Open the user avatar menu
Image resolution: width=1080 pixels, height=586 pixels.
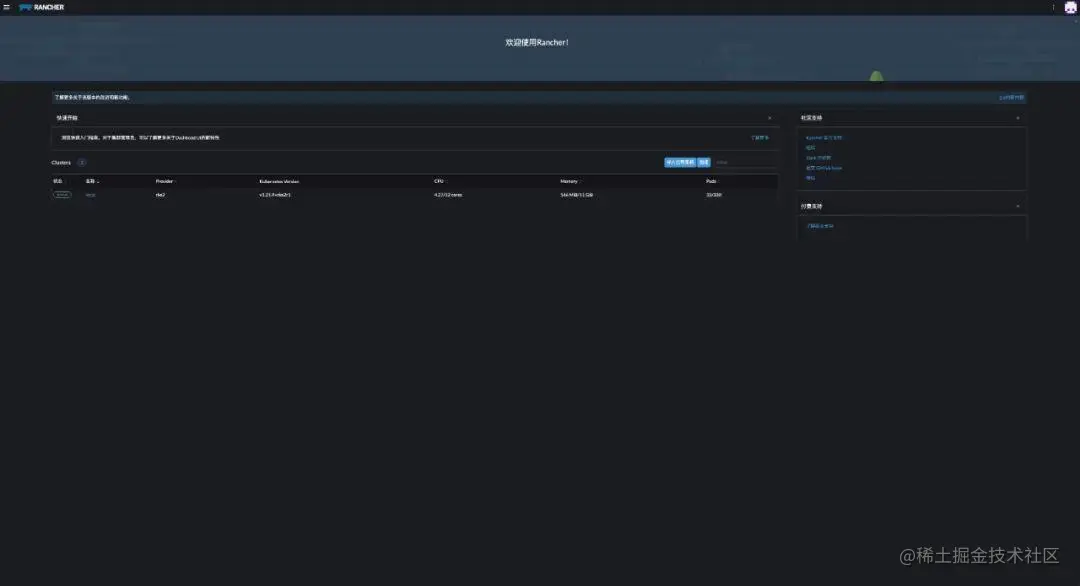1070,8
